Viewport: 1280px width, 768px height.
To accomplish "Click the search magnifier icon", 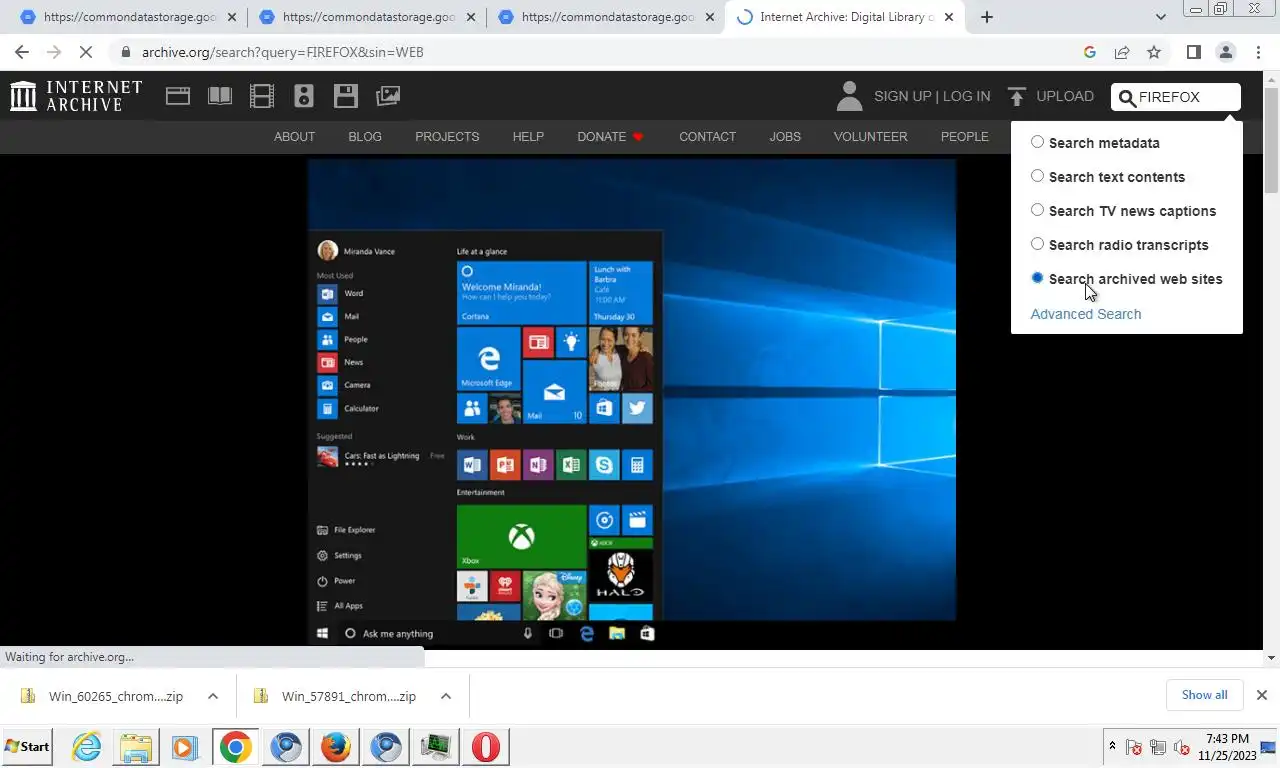I will tap(1127, 97).
